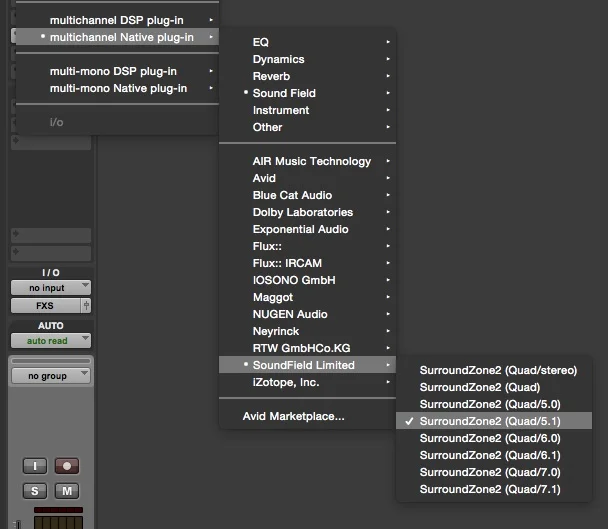Expand NUGEN Audio submenu
The height and width of the screenshot is (529, 608).
tap(307, 315)
